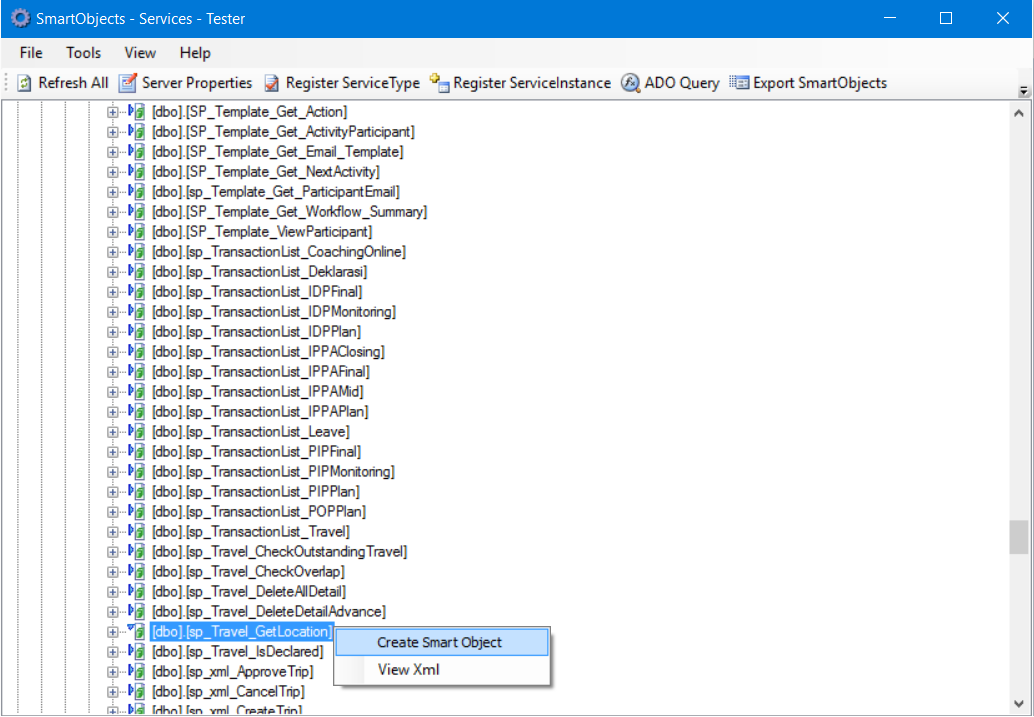Expand the sp_Travel_CheckOverlap node
This screenshot has height=717, width=1034.
pyautogui.click(x=112, y=571)
